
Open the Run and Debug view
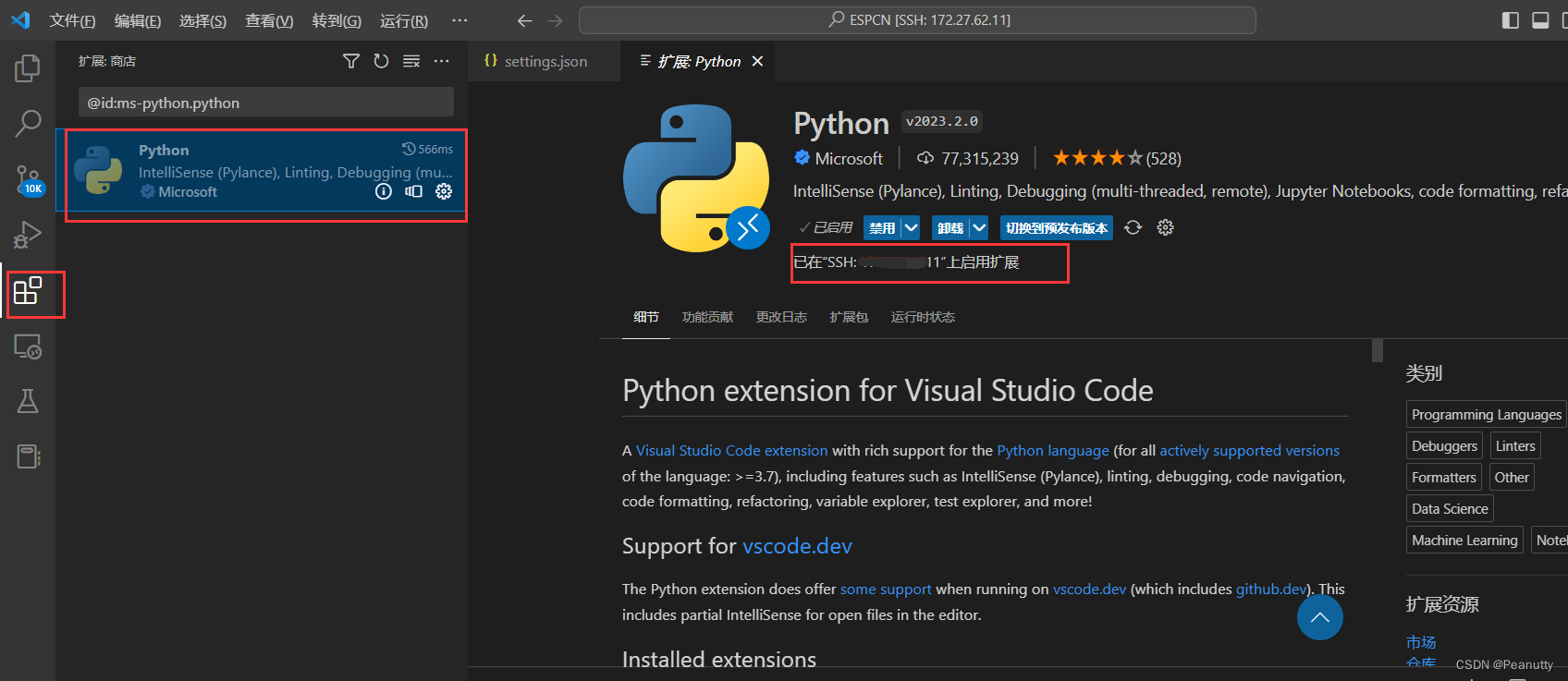(28, 235)
